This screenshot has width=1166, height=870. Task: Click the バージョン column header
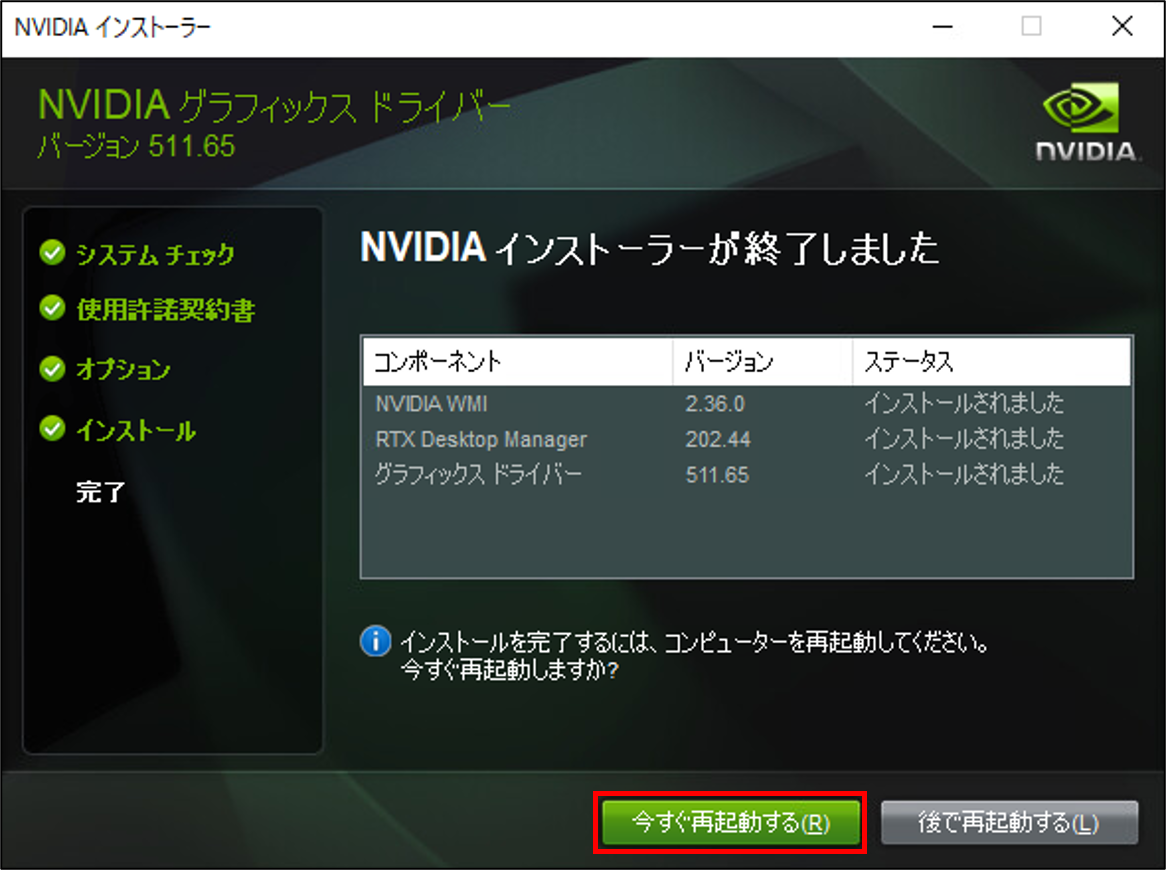click(762, 362)
